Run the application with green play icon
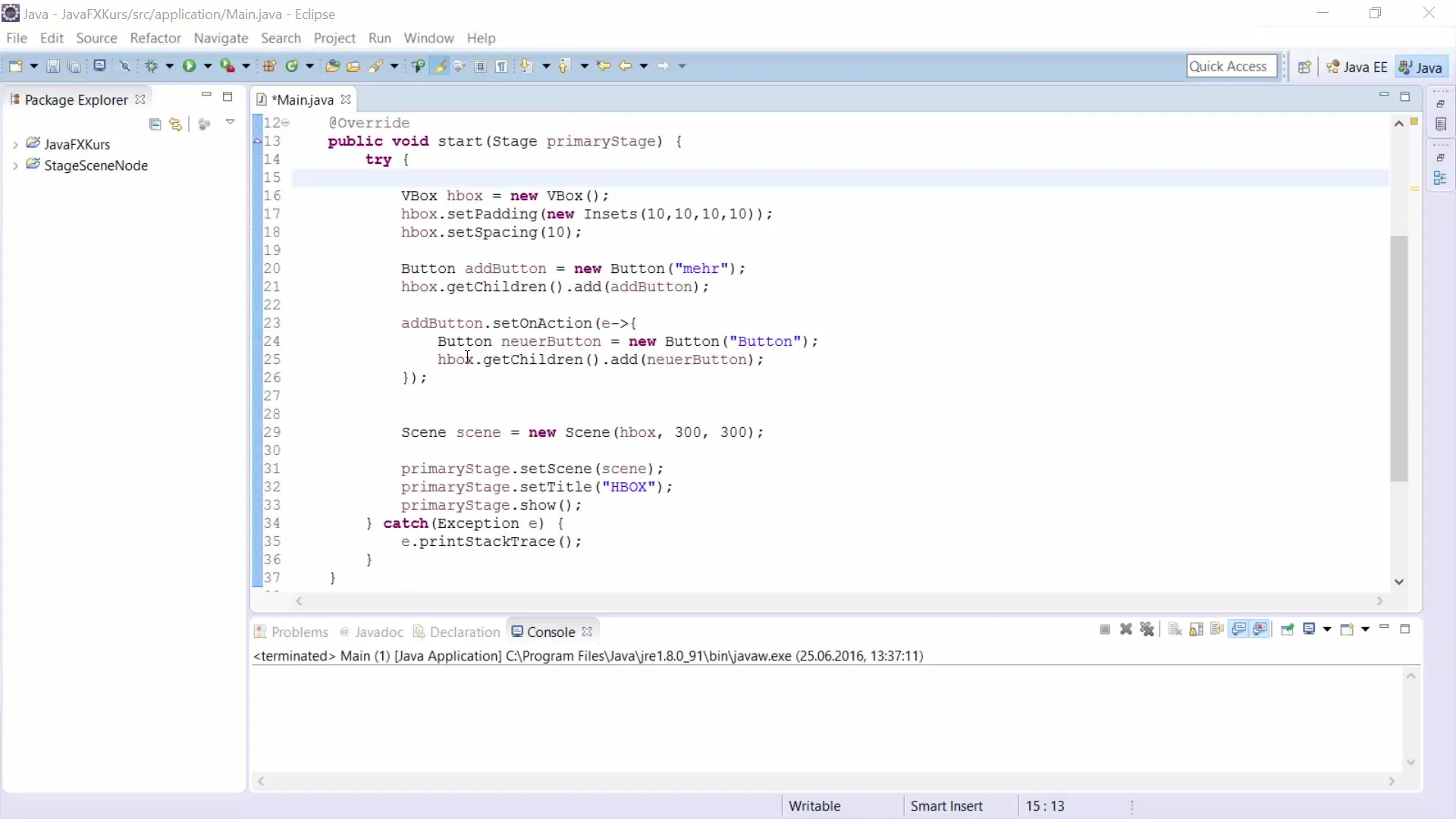 (189, 66)
